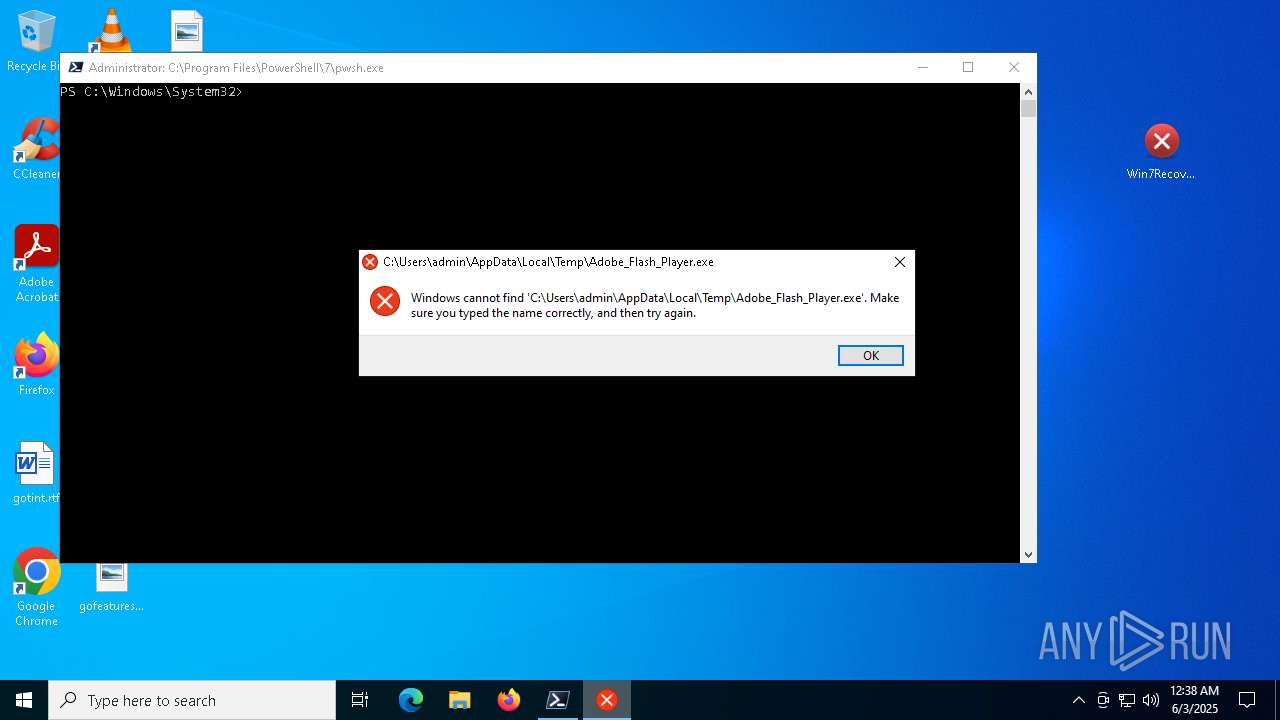Open the network tray icon
Viewport: 1280px width, 720px height.
(x=1127, y=700)
